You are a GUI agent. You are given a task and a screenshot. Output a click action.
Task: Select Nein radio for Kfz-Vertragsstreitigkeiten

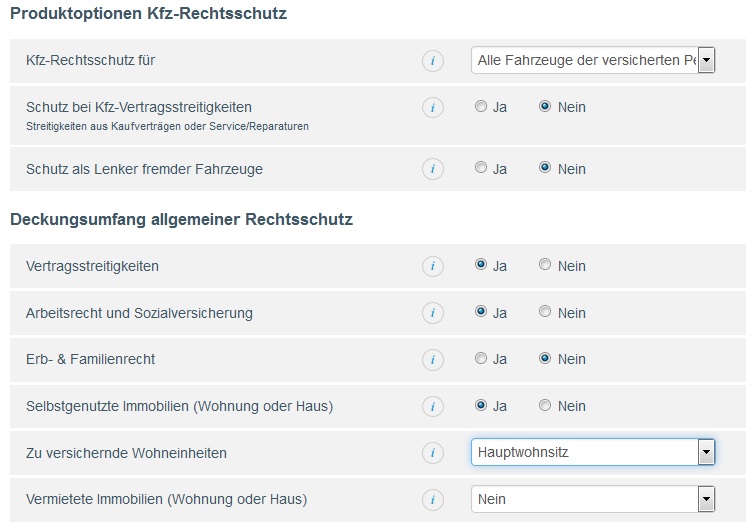tap(545, 106)
